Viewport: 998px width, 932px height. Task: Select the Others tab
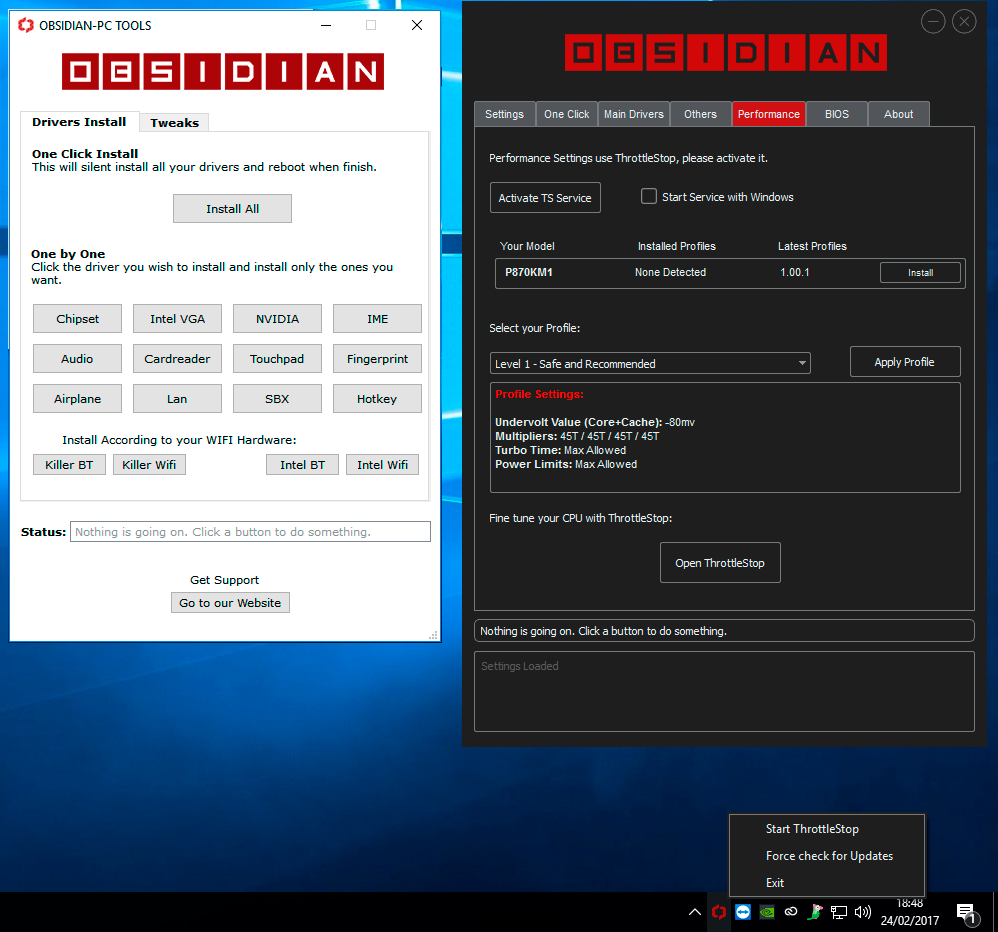(700, 114)
